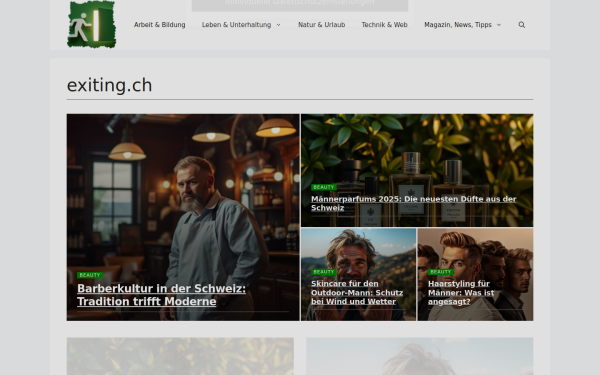Viewport: 600px width, 375px height.
Task: Click the faded plants card thumbnail at the bottom
Action: tap(180, 356)
